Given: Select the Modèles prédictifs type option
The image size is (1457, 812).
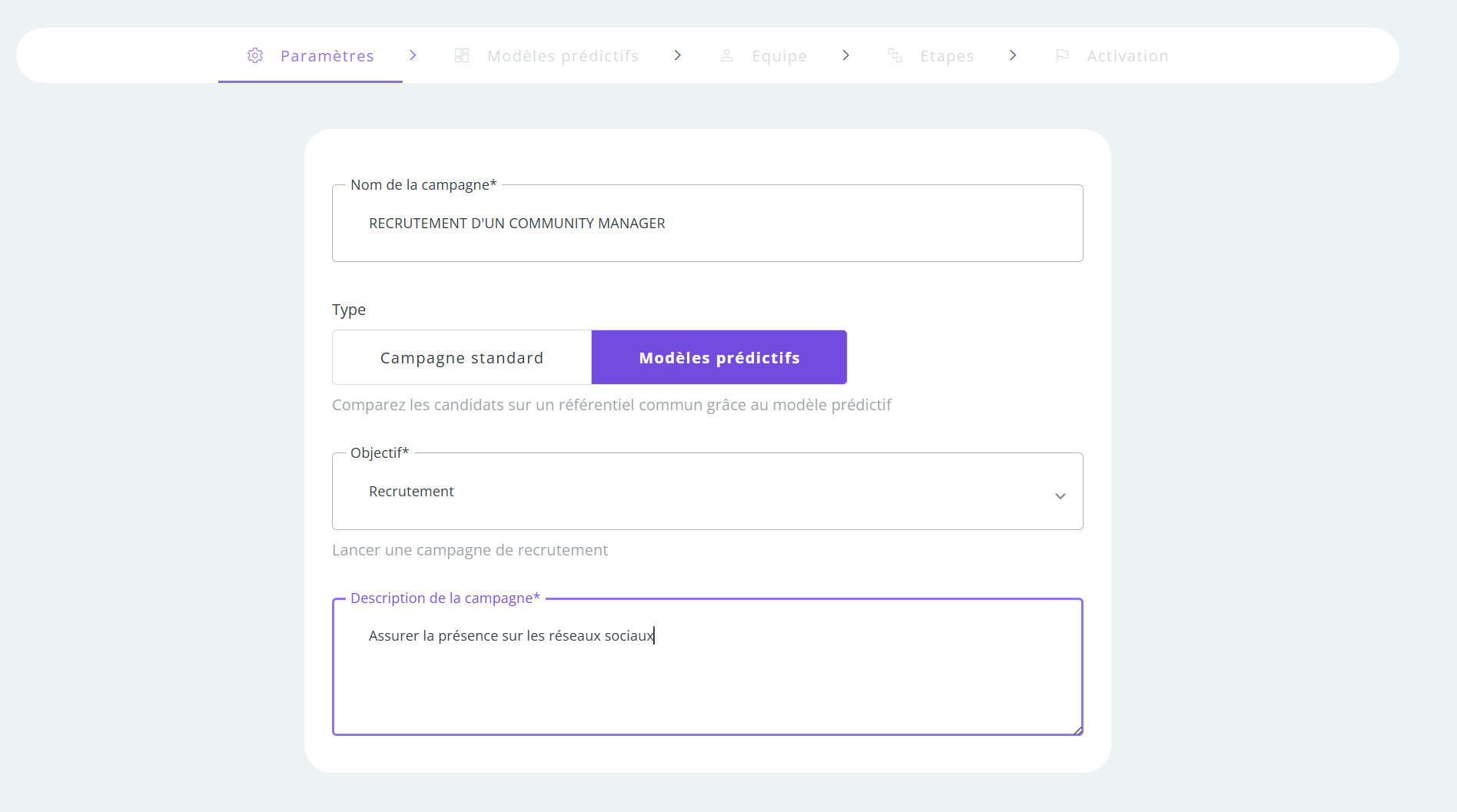Looking at the screenshot, I should coord(719,357).
